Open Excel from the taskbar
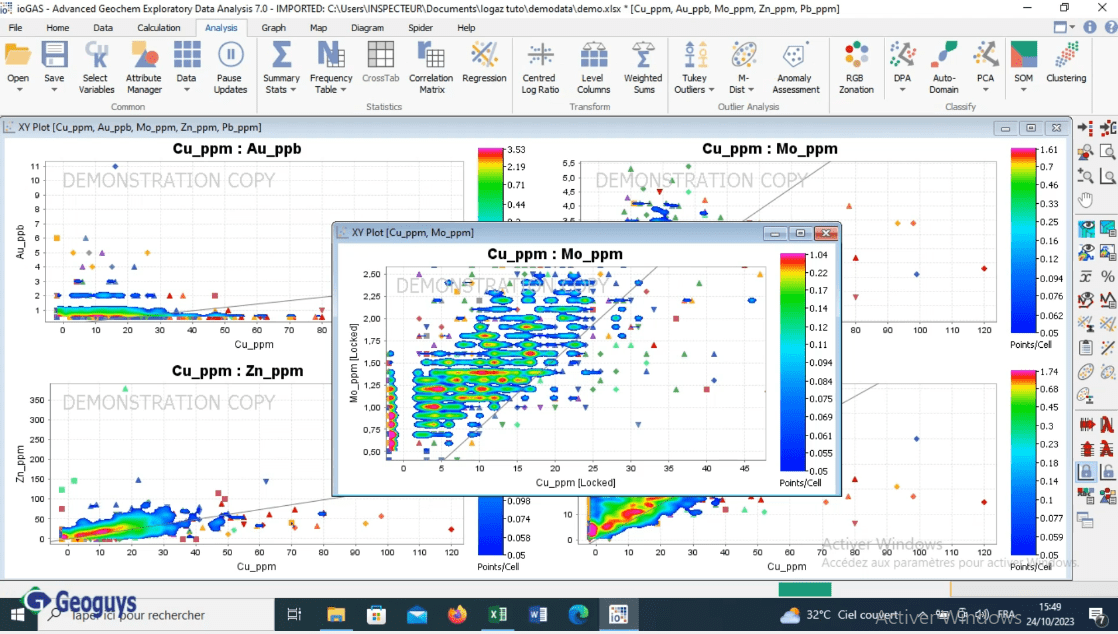This screenshot has height=634, width=1118. pyautogui.click(x=498, y=615)
